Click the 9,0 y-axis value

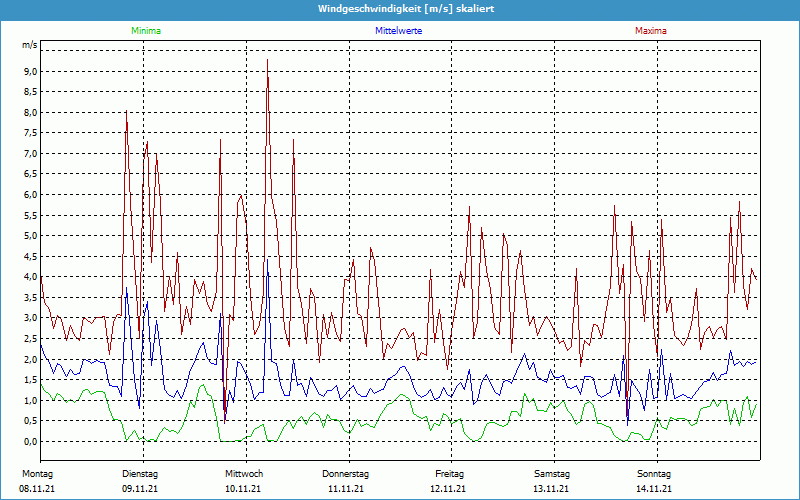click(31, 71)
